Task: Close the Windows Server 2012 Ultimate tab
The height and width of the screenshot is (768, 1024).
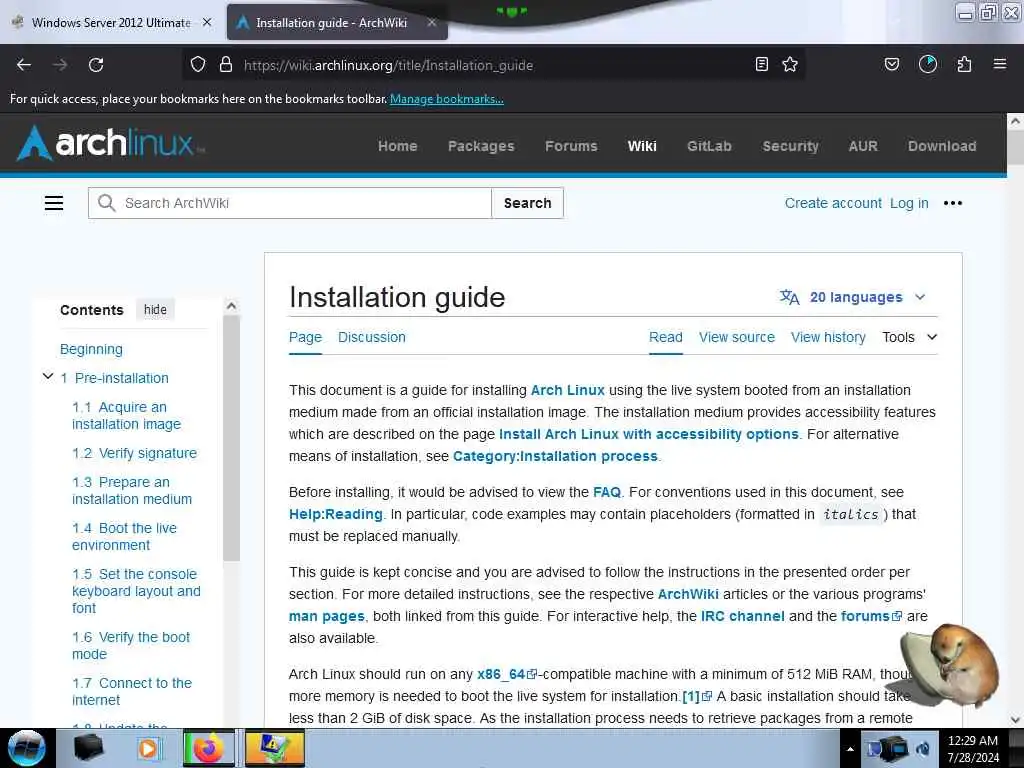Action: [x=207, y=22]
